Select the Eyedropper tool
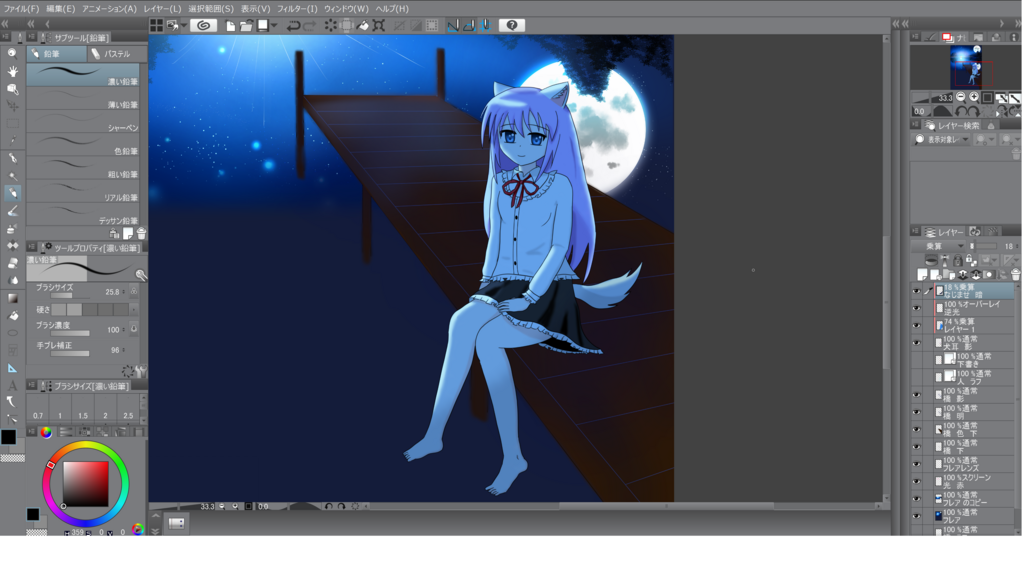This screenshot has height=576, width=1024. 12,140
